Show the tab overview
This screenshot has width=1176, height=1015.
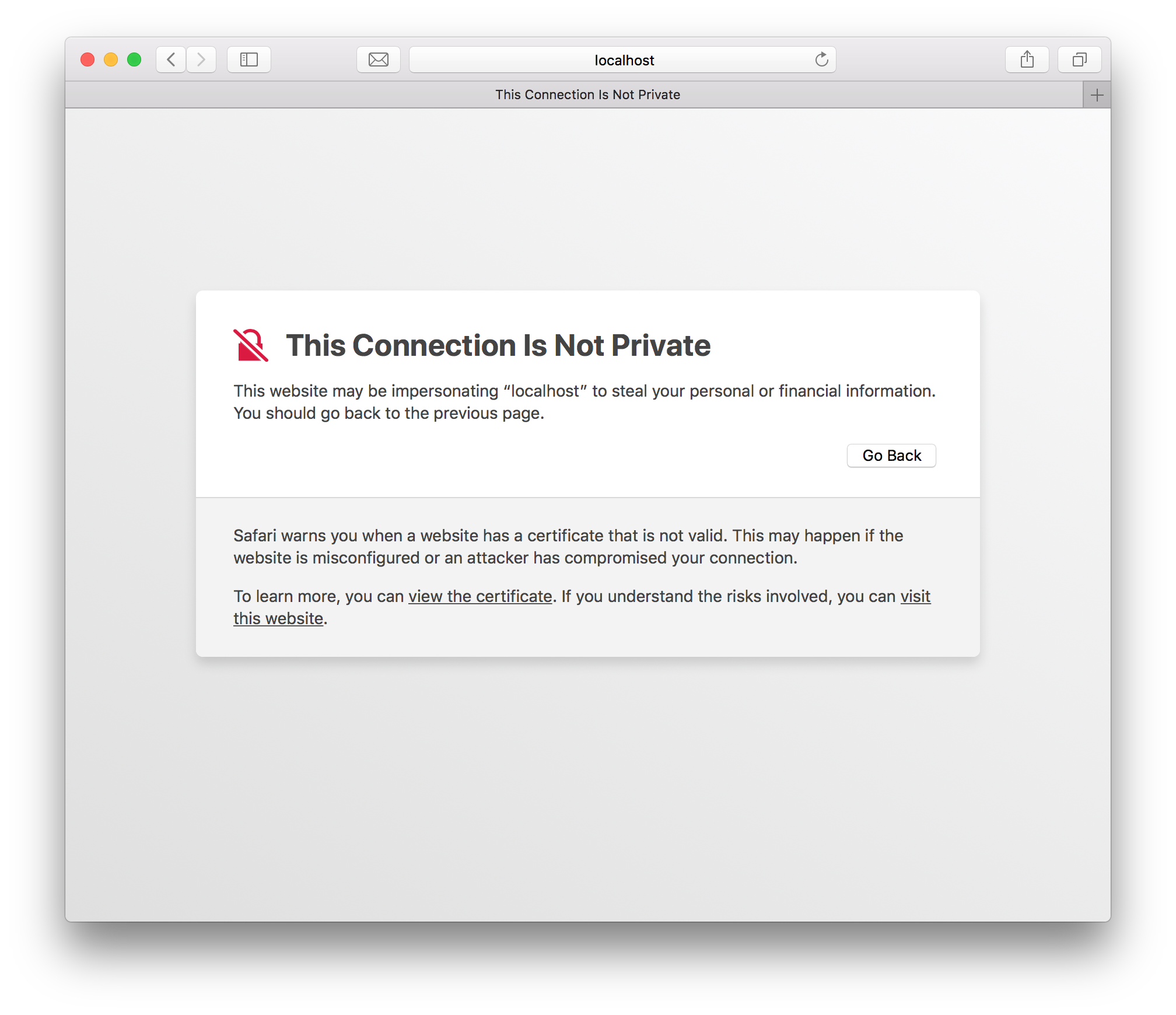(x=1079, y=60)
